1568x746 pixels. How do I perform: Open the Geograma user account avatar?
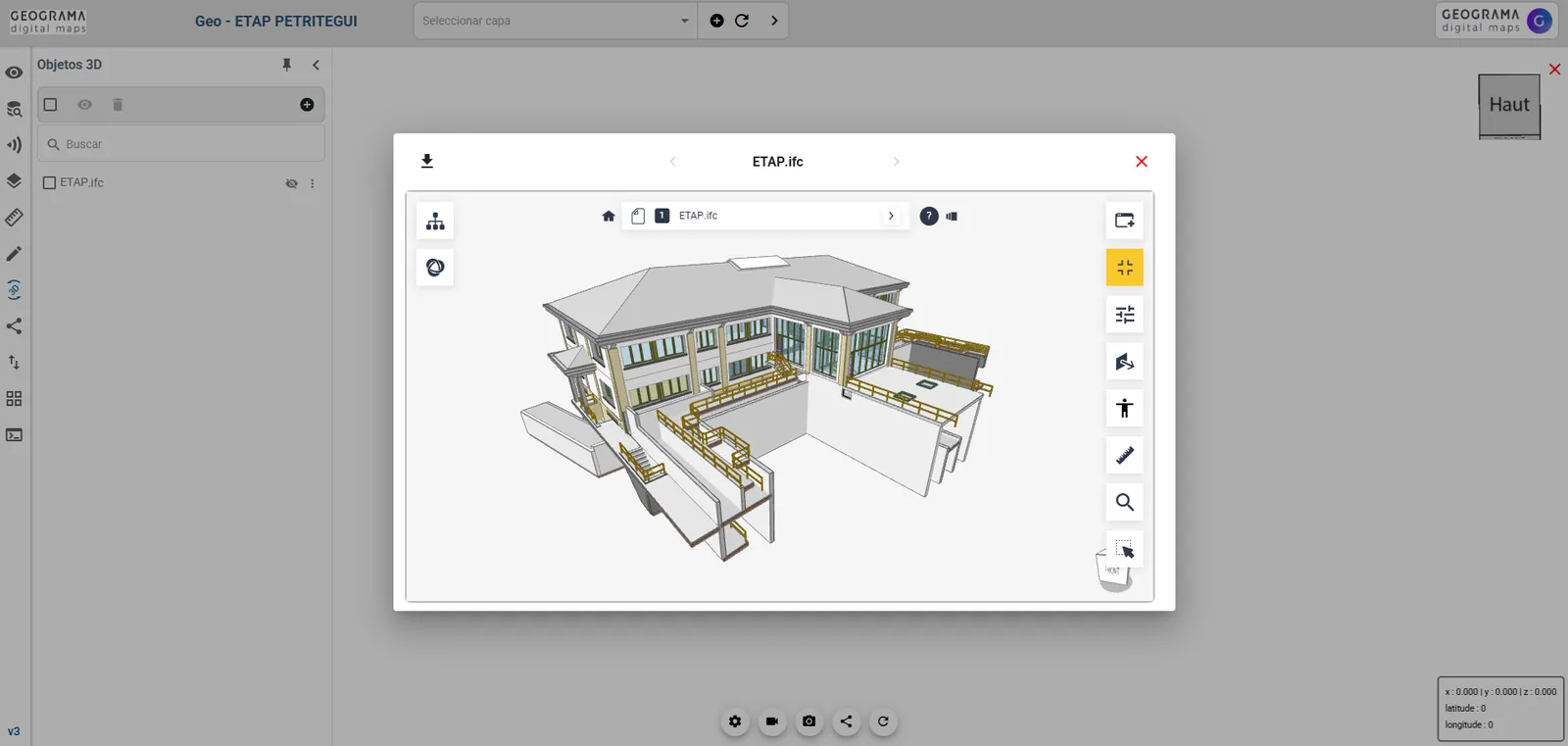[1540, 21]
